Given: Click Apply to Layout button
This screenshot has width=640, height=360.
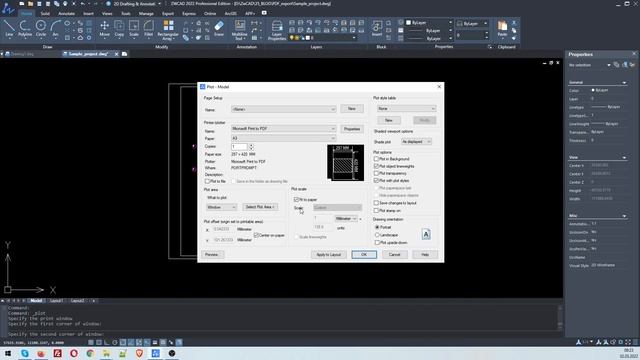Looking at the screenshot, I should 329,255.
